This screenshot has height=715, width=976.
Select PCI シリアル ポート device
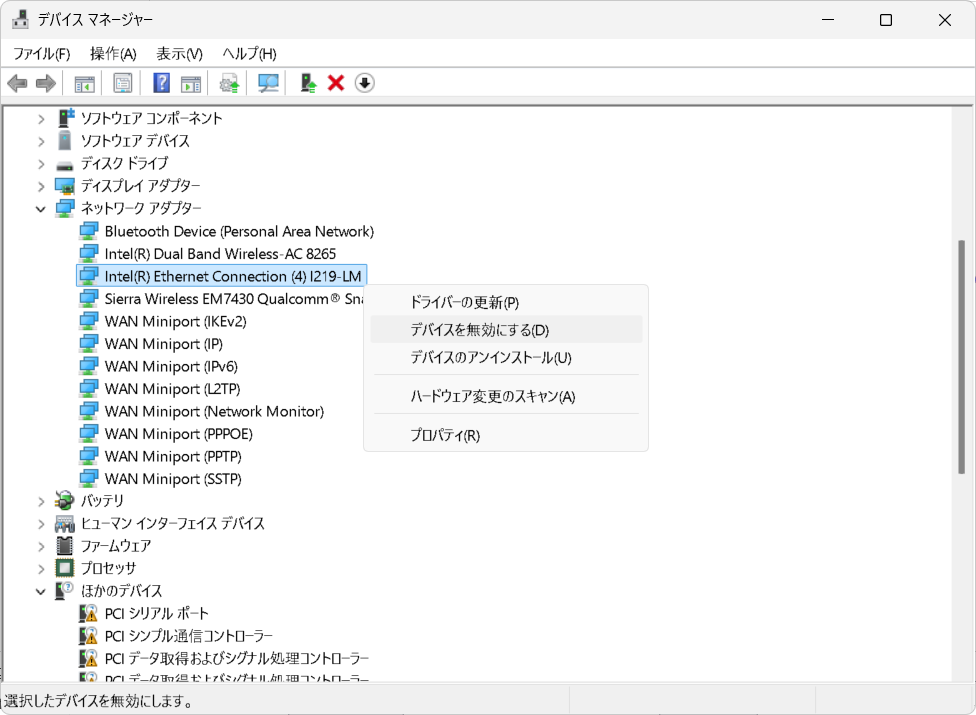point(156,613)
